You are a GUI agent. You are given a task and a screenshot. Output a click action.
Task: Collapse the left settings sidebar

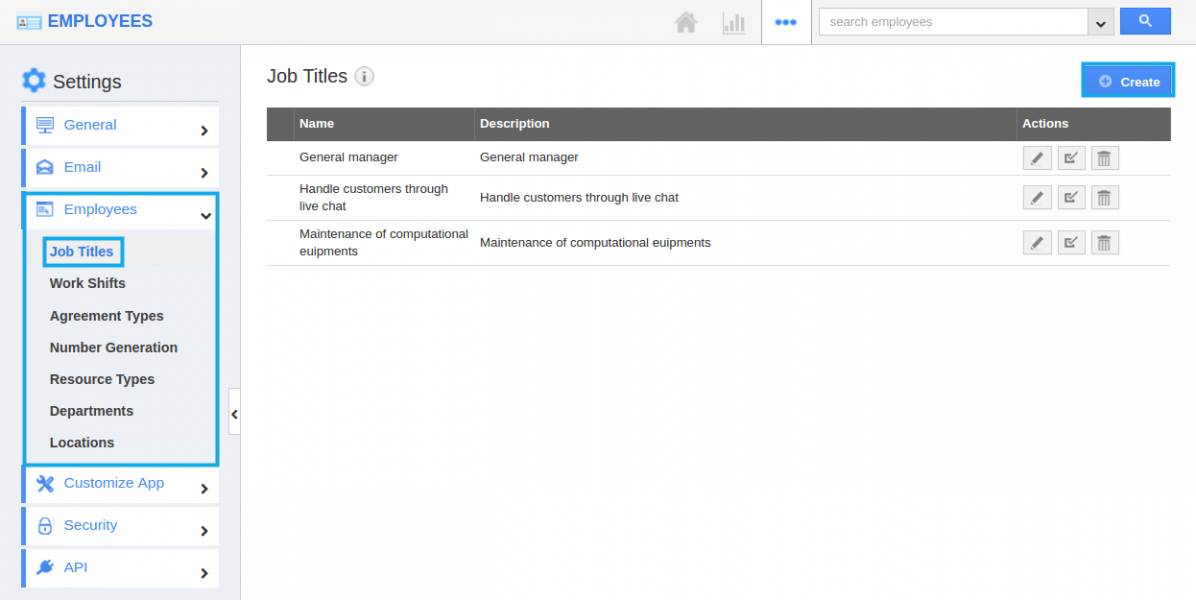234,412
